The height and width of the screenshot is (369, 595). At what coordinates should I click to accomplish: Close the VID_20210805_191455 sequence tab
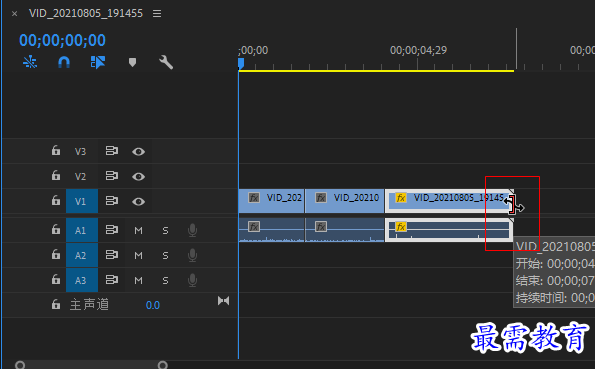(x=14, y=14)
